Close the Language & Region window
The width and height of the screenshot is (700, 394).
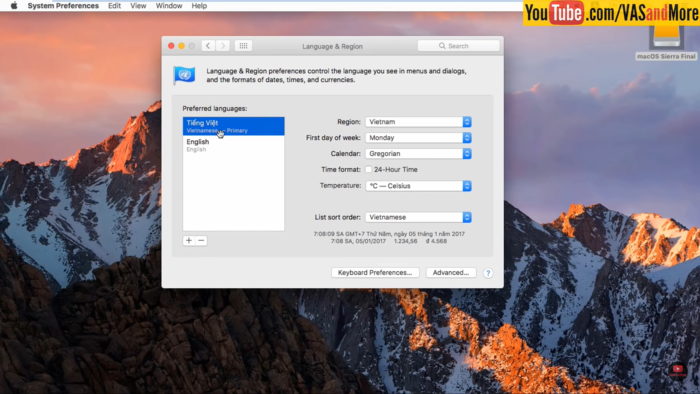point(171,46)
